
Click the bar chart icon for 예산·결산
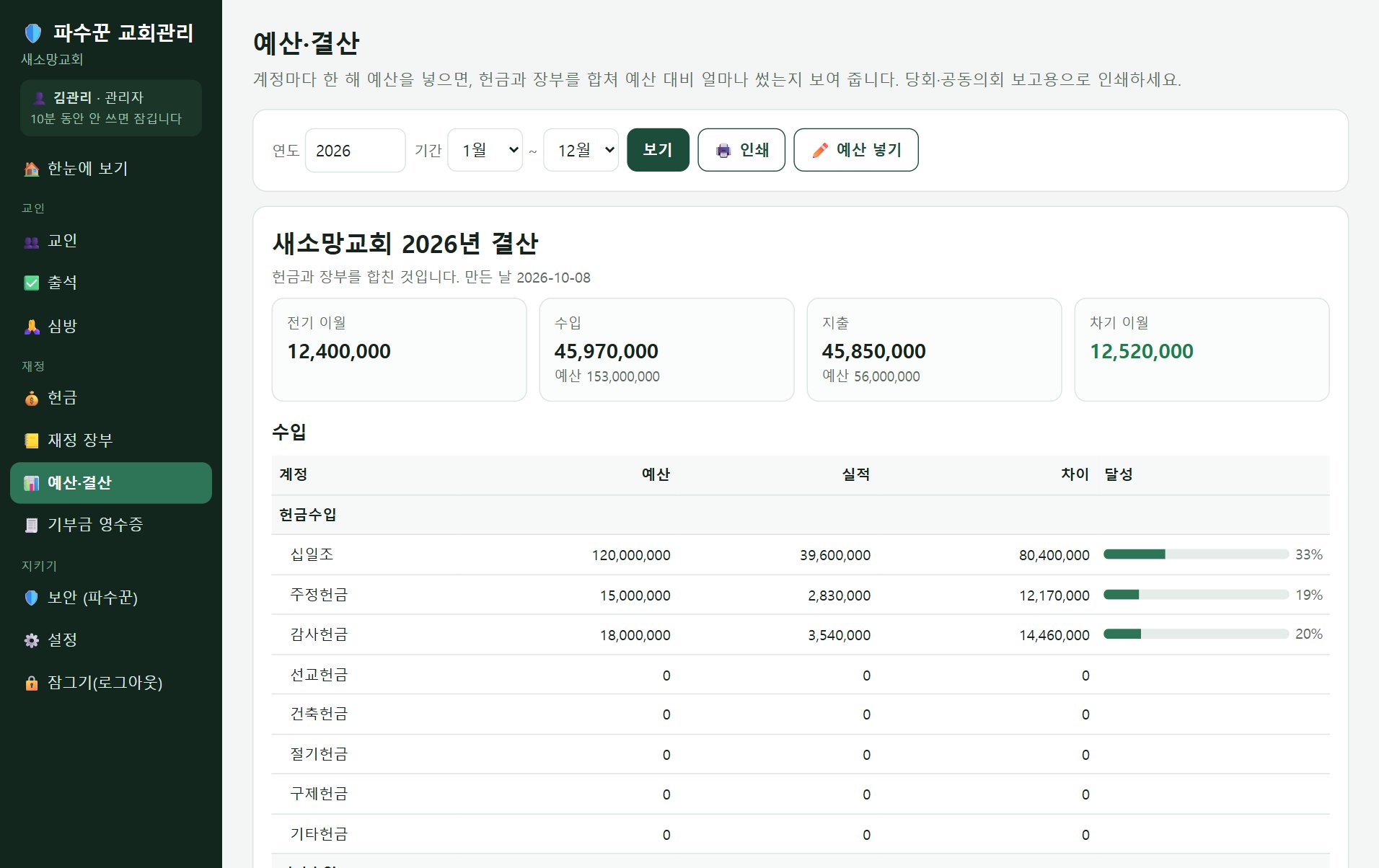[32, 483]
